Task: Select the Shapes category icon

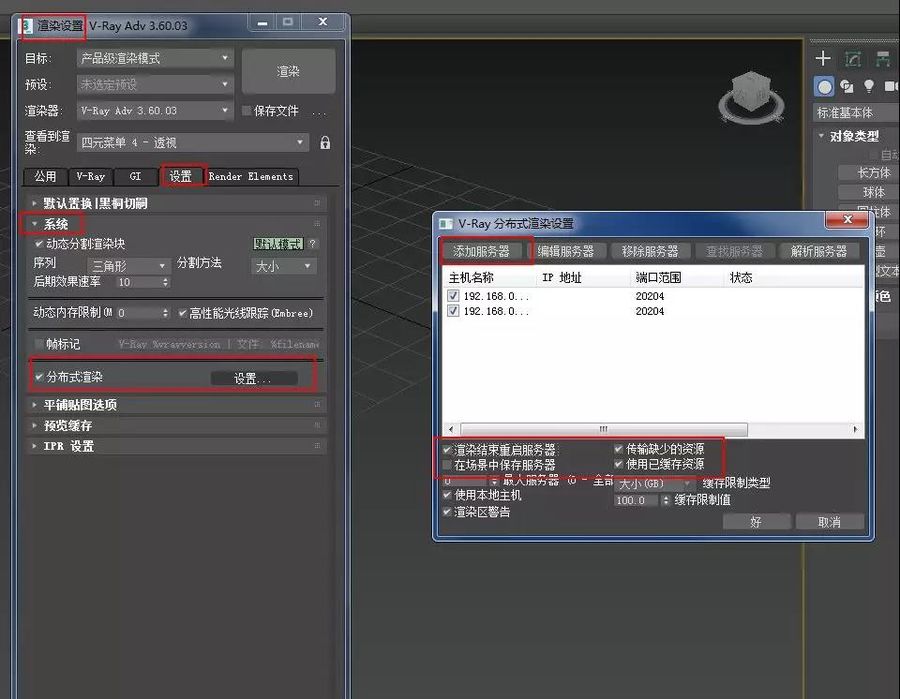Action: 847,87
